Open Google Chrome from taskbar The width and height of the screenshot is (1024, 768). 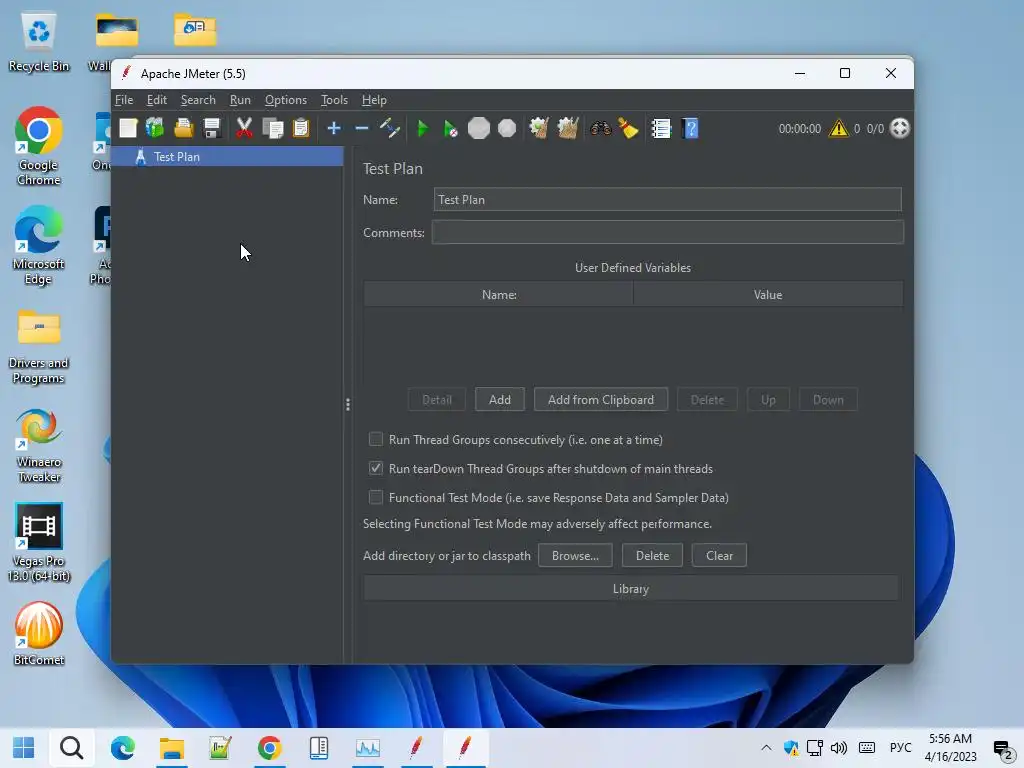point(270,748)
